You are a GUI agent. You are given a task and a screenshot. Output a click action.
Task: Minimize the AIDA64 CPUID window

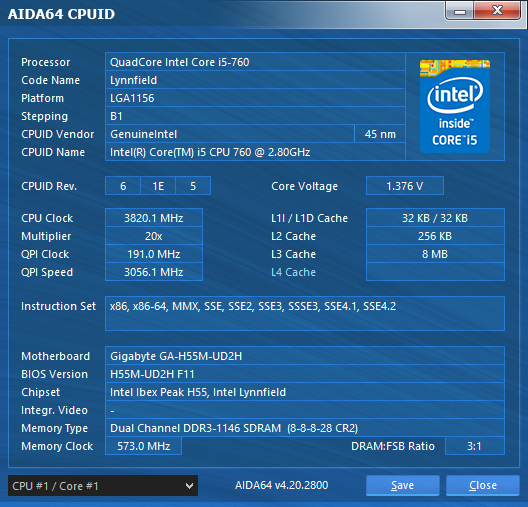click(x=460, y=11)
